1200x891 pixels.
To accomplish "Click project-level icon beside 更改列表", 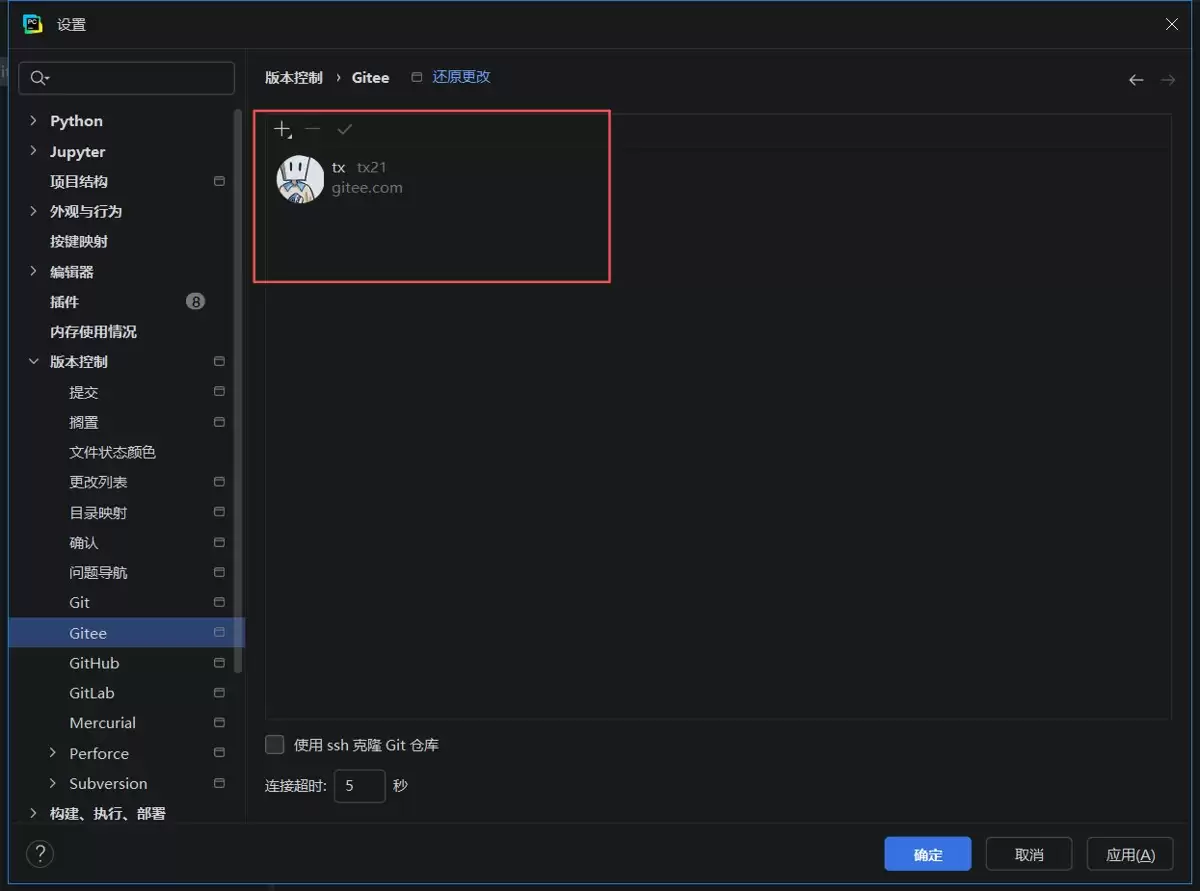I will pyautogui.click(x=219, y=482).
